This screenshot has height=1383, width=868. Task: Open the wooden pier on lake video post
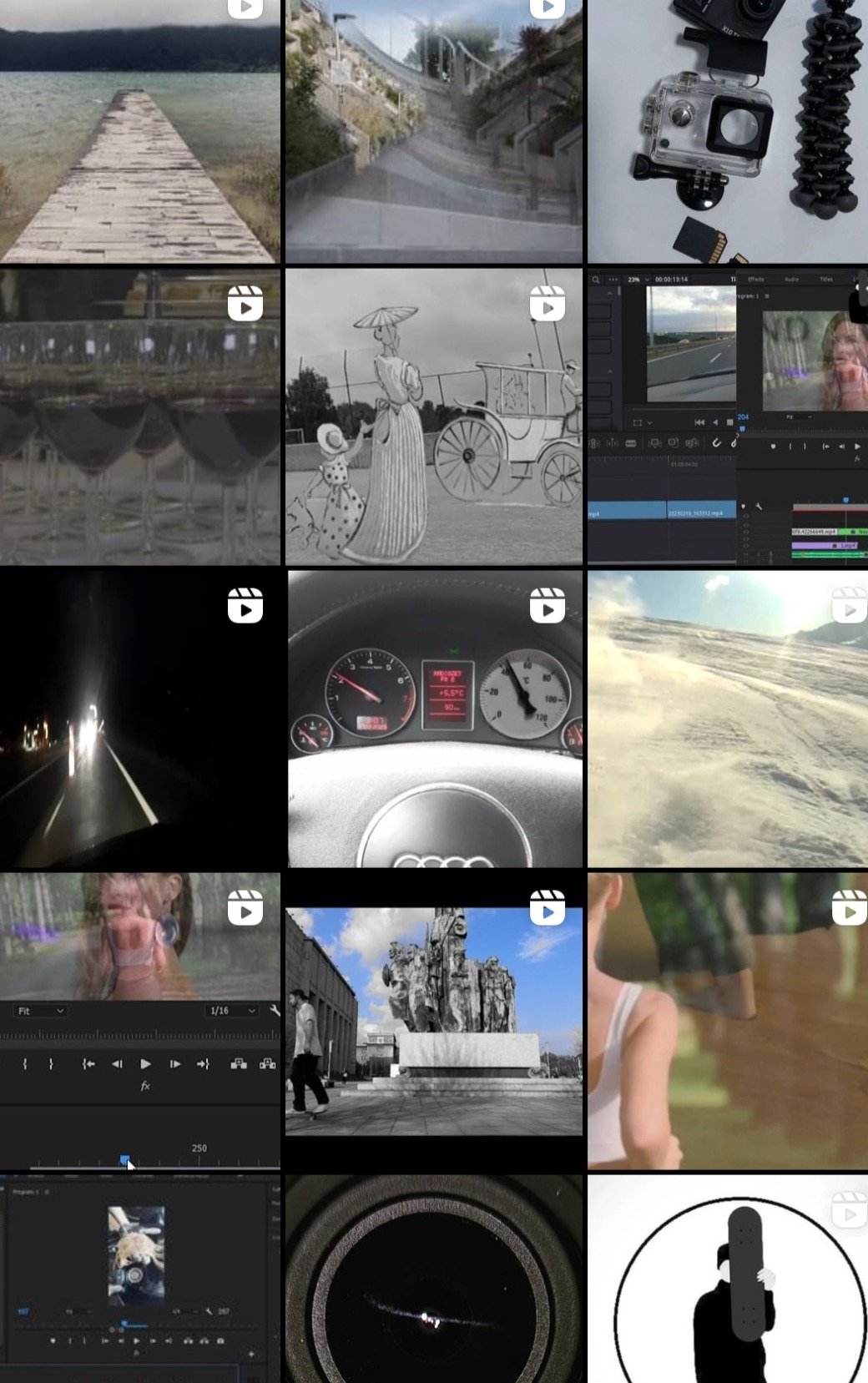pos(140,131)
